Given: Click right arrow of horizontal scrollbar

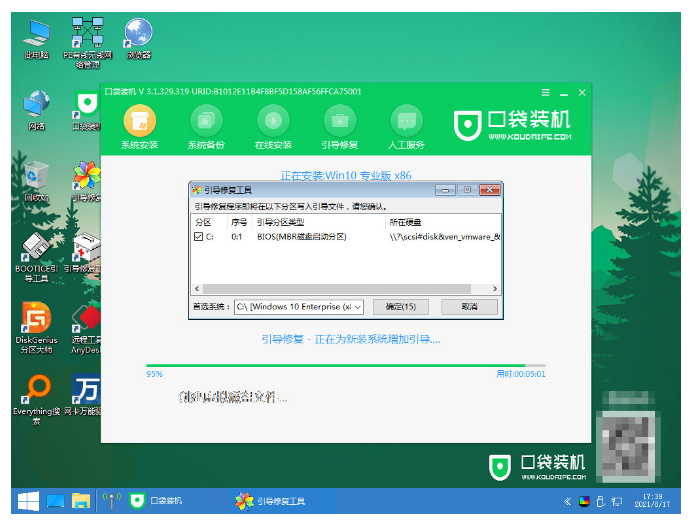Looking at the screenshot, I should (495, 289).
